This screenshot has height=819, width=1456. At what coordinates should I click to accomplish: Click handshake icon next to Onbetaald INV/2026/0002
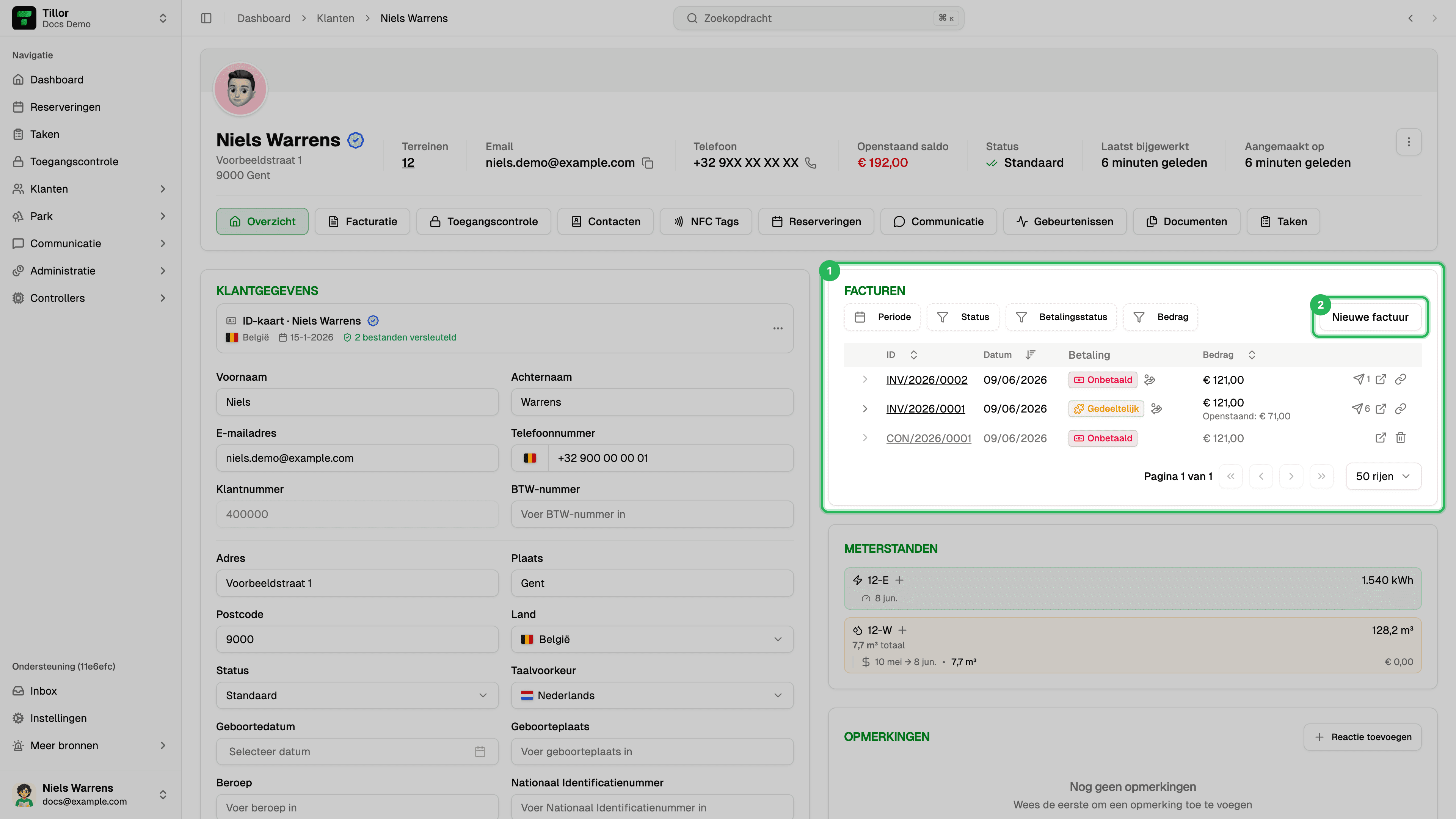tap(1149, 380)
